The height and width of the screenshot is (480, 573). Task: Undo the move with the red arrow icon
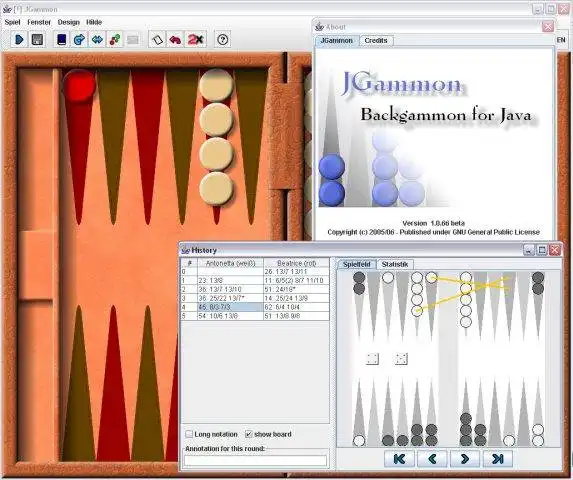pyautogui.click(x=175, y=39)
